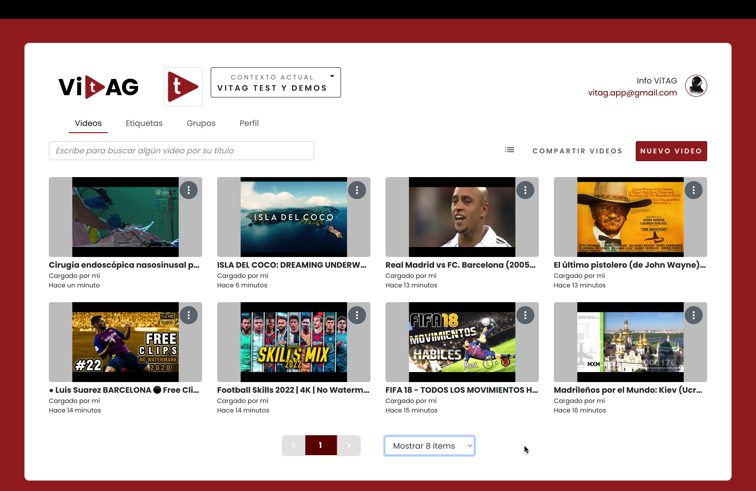This screenshot has width=756, height=491.
Task: Switch to list view icon
Action: pyautogui.click(x=509, y=150)
